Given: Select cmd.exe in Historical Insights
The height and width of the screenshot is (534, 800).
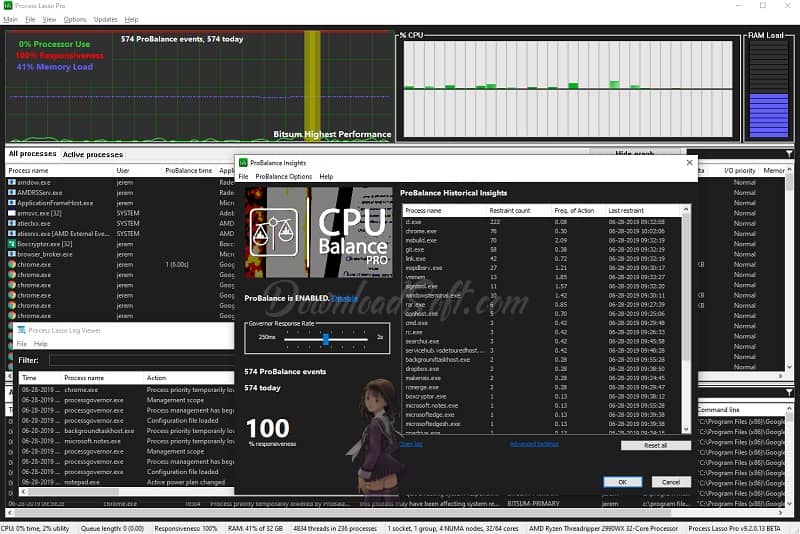Looking at the screenshot, I should point(542,323).
